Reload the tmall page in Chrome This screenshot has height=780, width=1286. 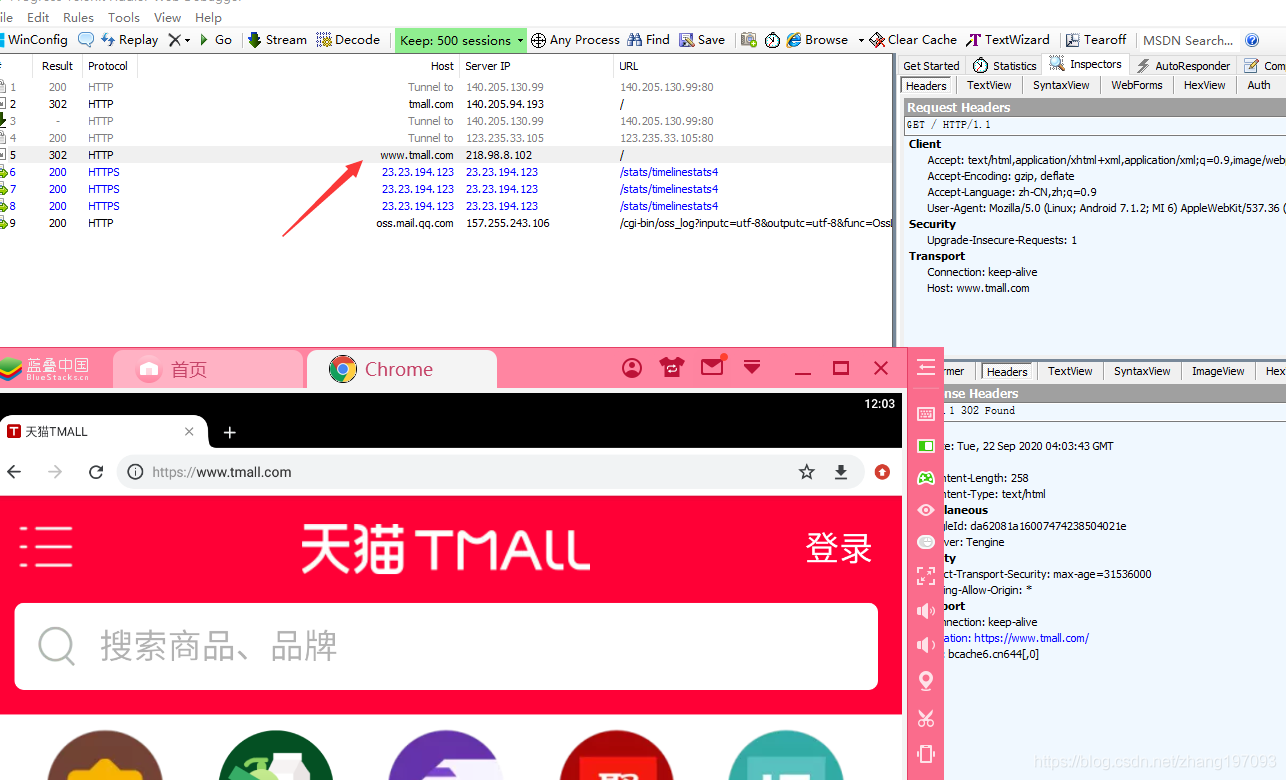[x=96, y=472]
